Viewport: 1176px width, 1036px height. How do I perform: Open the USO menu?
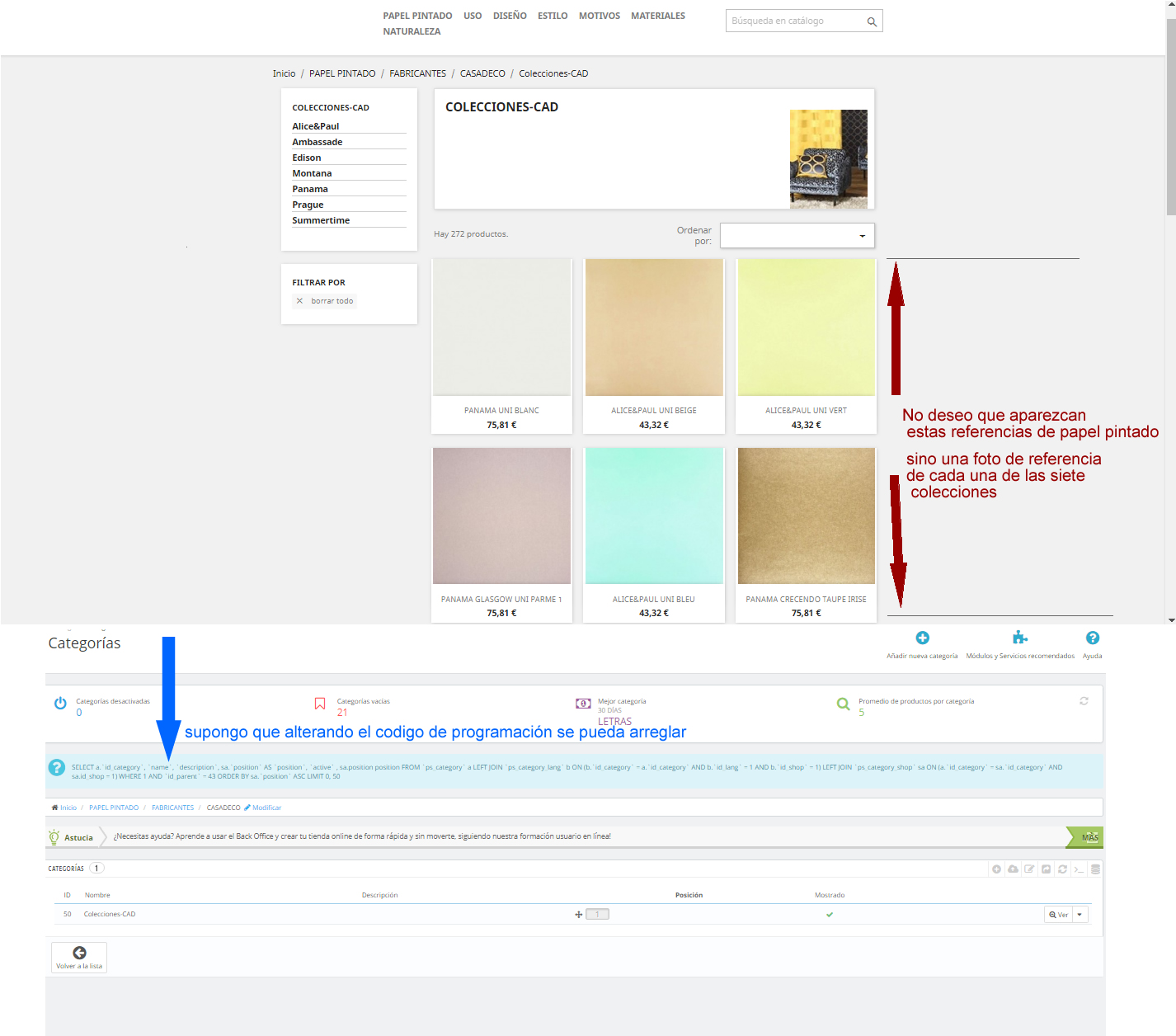[x=473, y=16]
